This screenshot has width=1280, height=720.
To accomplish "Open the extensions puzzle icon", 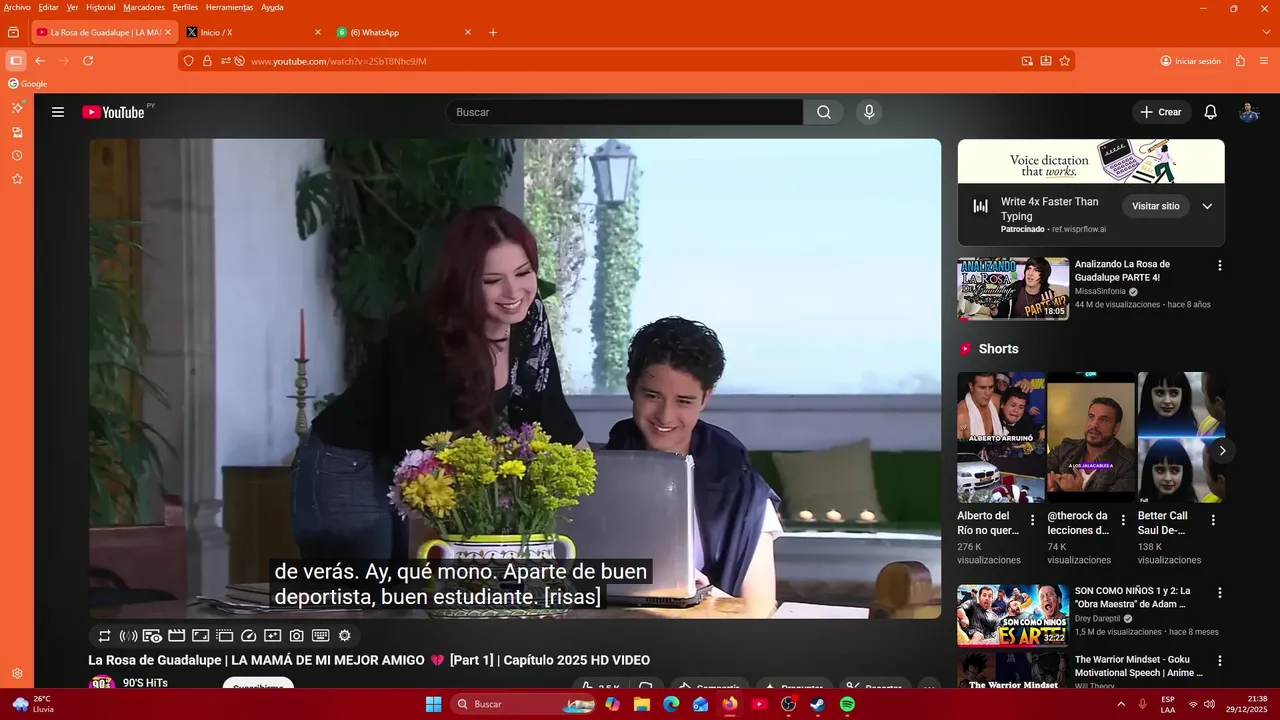I will coord(1240,61).
